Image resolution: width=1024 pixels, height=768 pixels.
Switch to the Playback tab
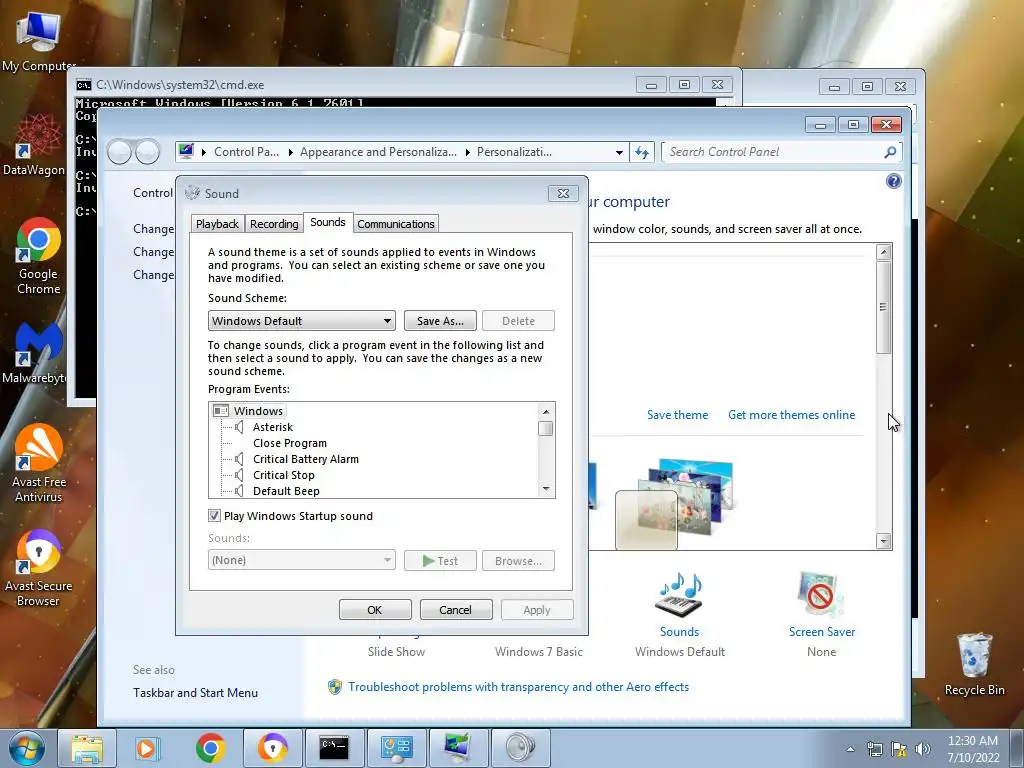click(217, 224)
